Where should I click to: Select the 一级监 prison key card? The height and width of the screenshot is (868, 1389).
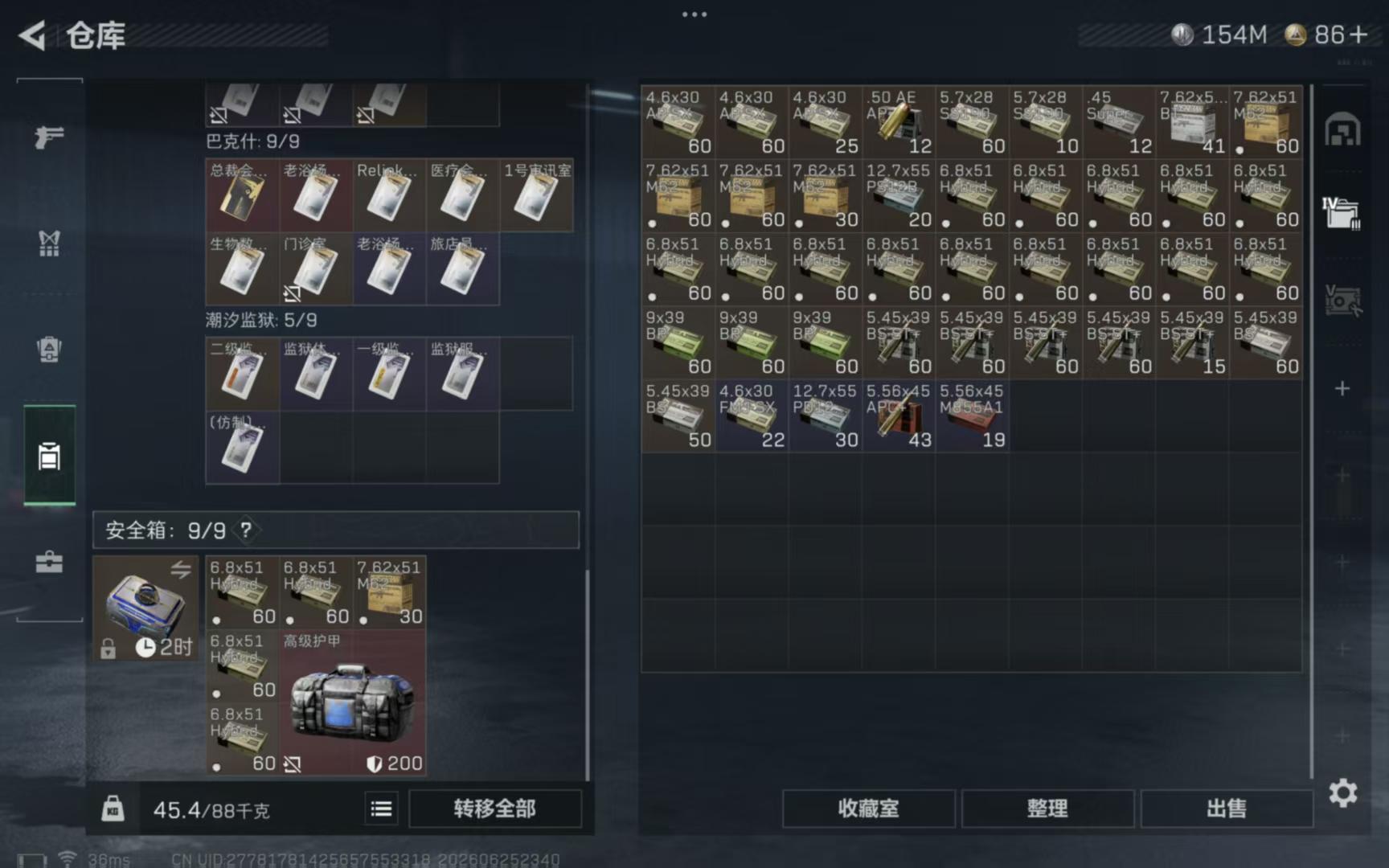tap(389, 374)
